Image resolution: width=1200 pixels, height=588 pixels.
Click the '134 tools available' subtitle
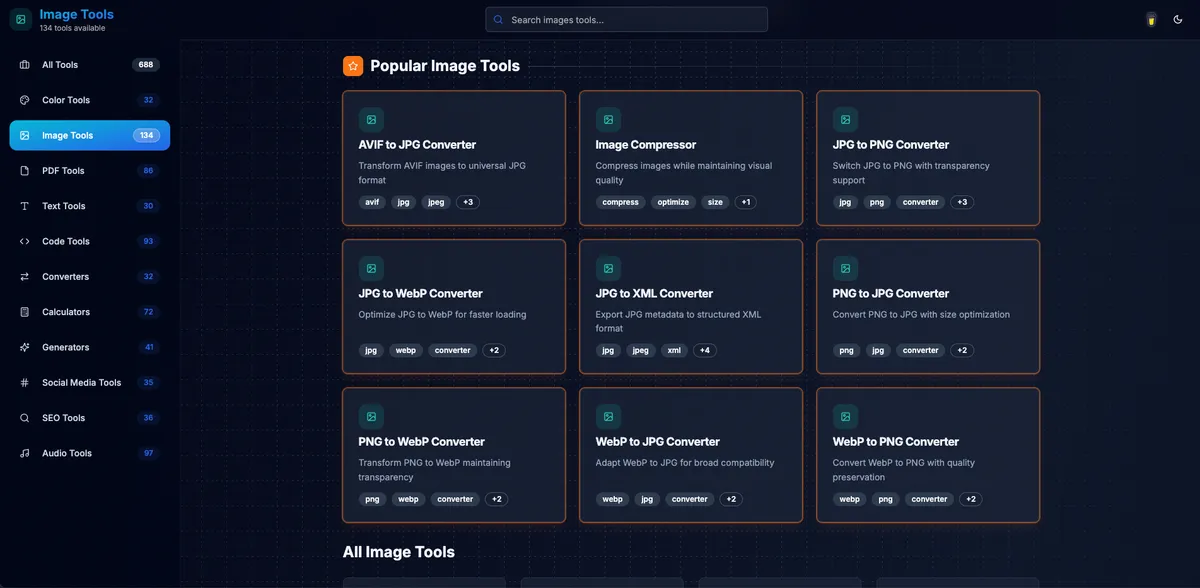(x=72, y=28)
